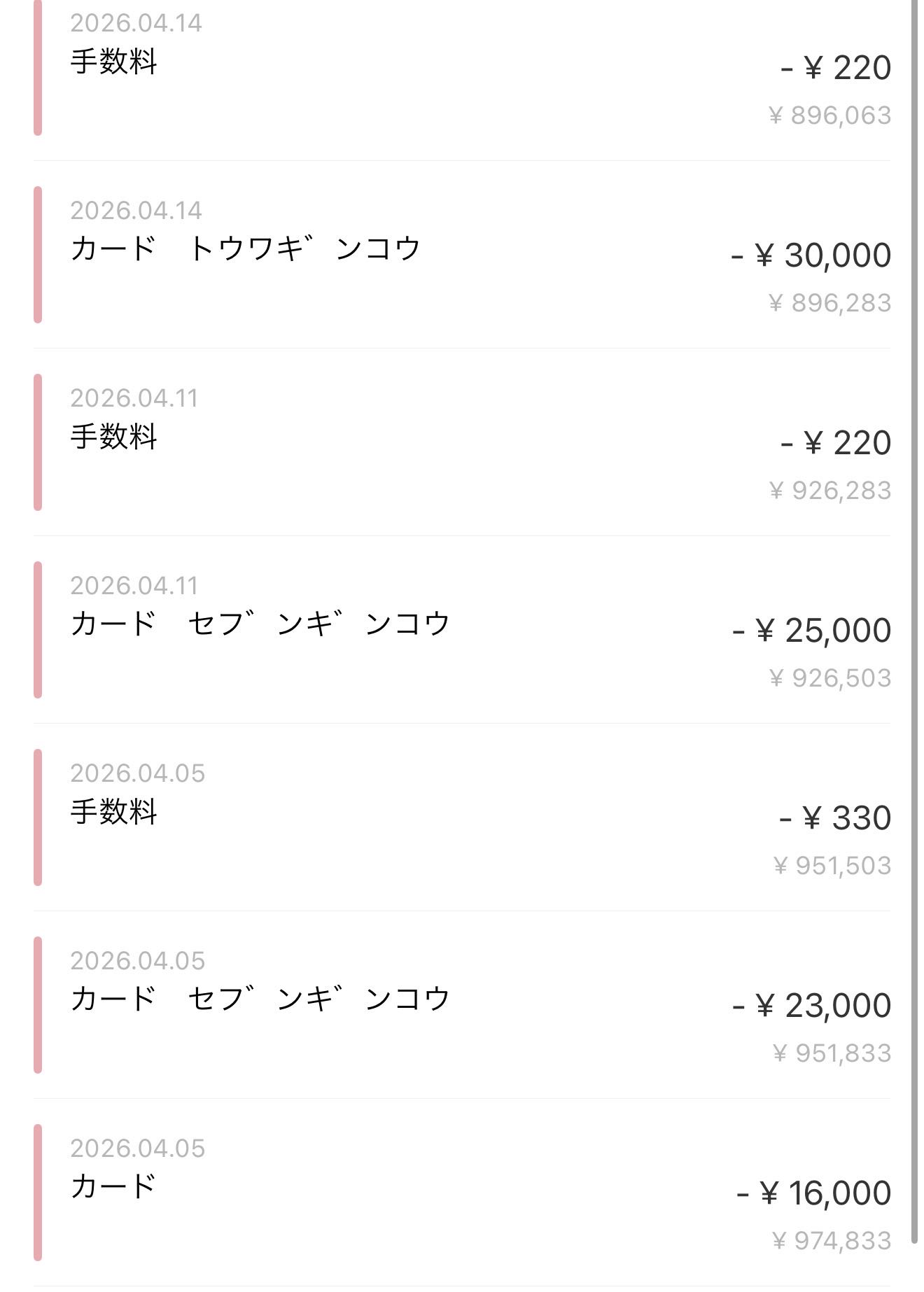924x1292 pixels.
Task: Select the - ¥ 16,000 card amount
Action: [x=813, y=1193]
